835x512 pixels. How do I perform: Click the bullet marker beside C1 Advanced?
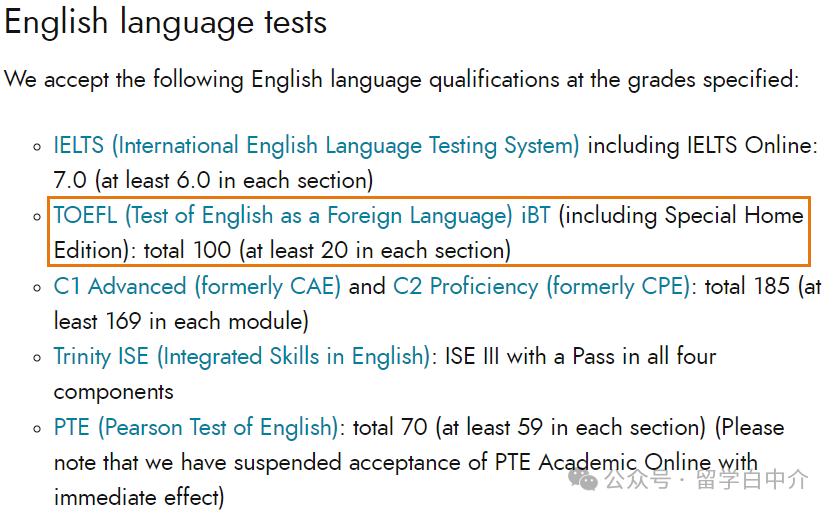click(x=37, y=288)
